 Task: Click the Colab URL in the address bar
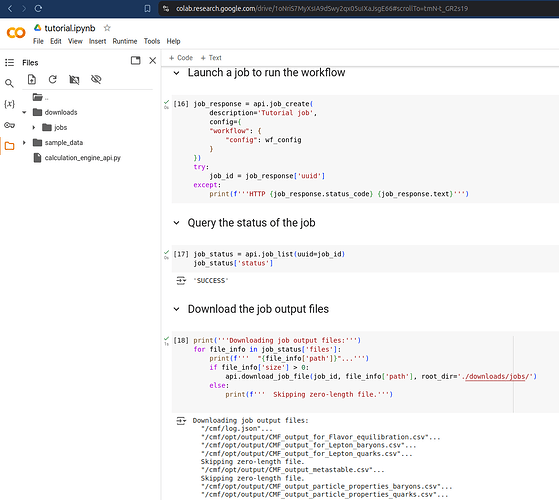click(322, 9)
